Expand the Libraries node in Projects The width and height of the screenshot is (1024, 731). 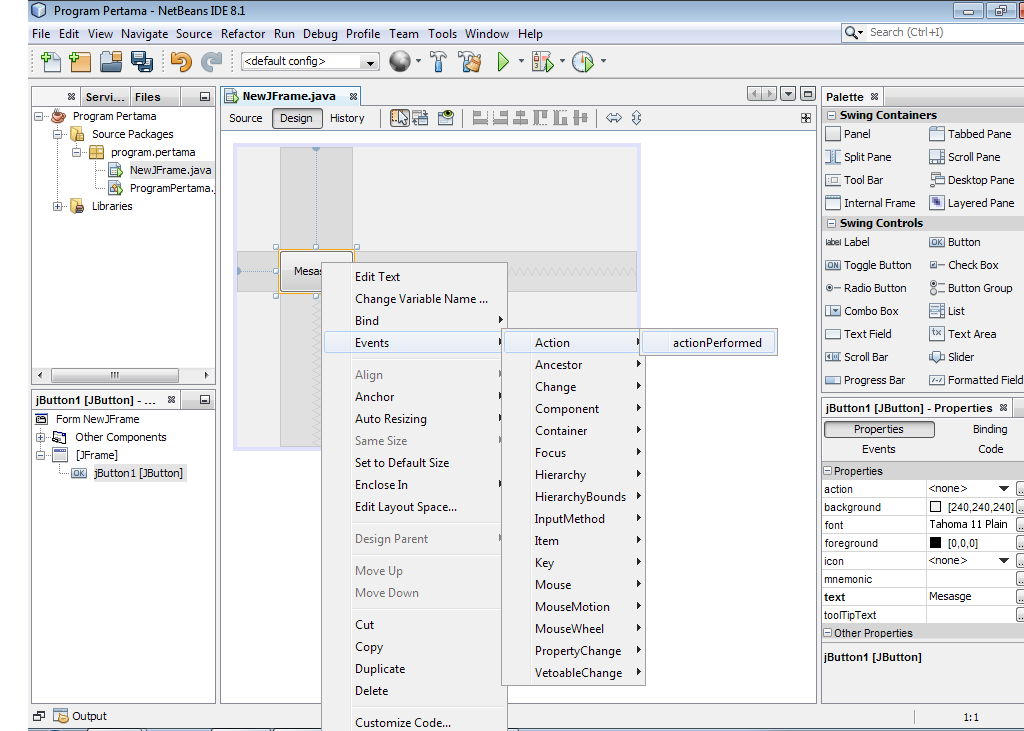(58, 206)
